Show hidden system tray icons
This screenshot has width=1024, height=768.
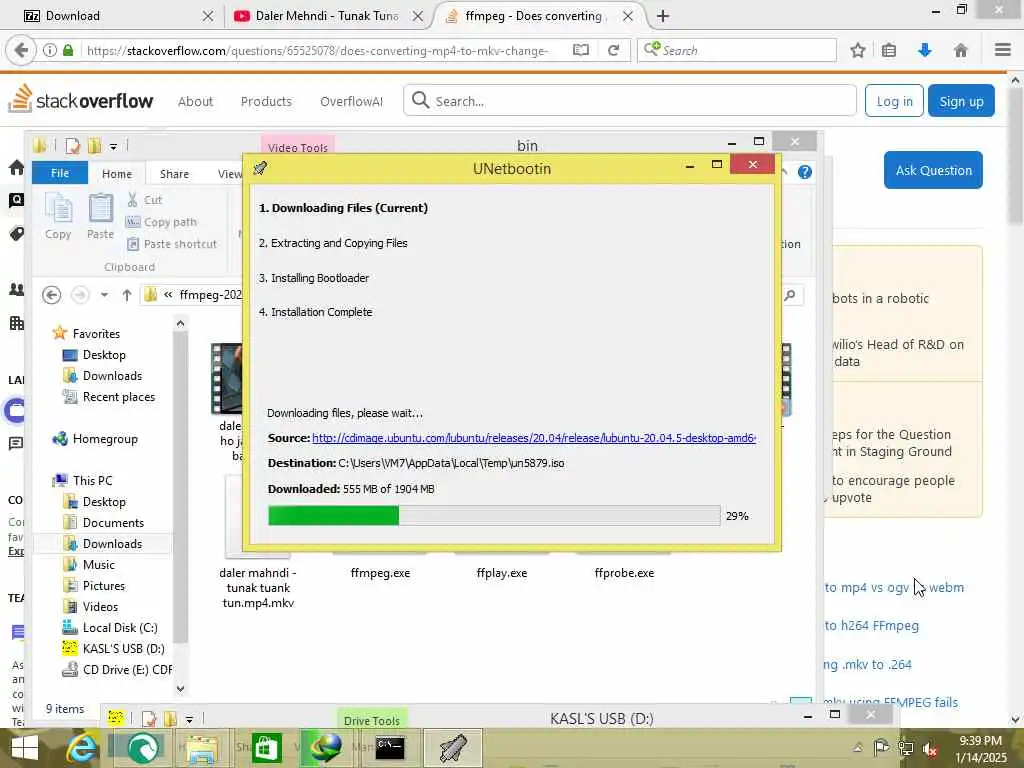pyautogui.click(x=857, y=748)
